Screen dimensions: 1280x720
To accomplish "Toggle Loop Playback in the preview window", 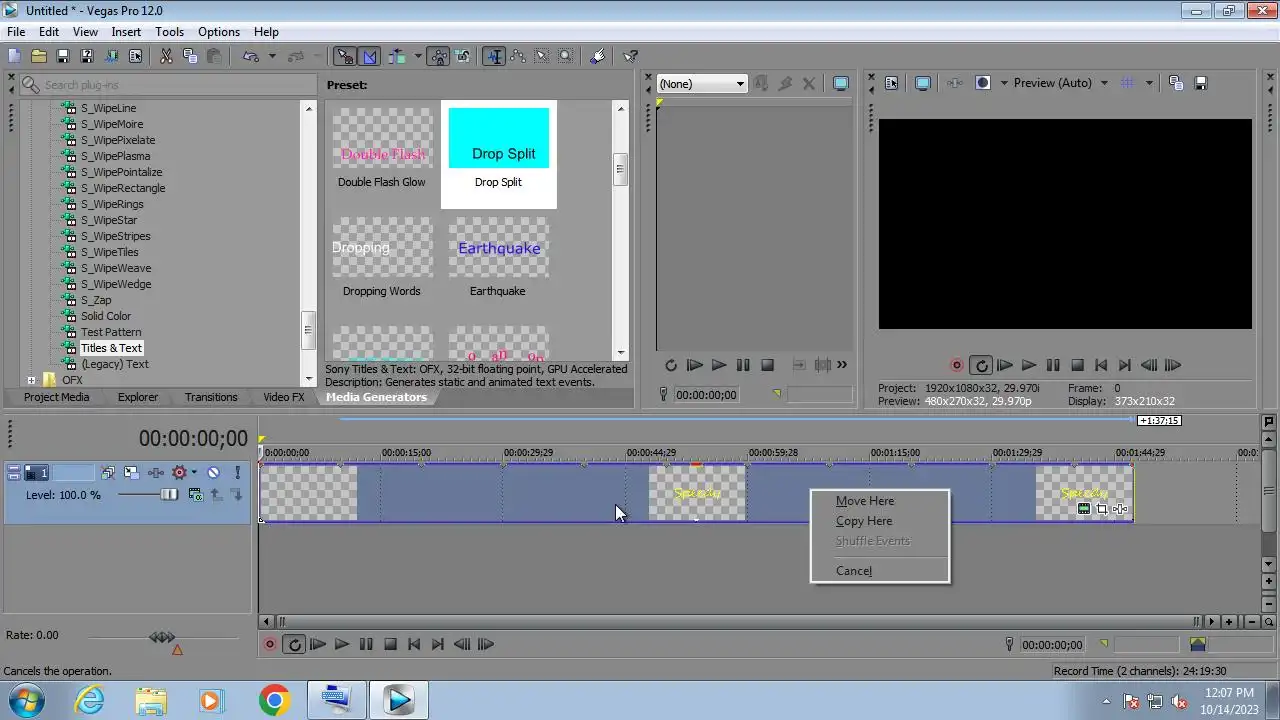I will pos(981,366).
